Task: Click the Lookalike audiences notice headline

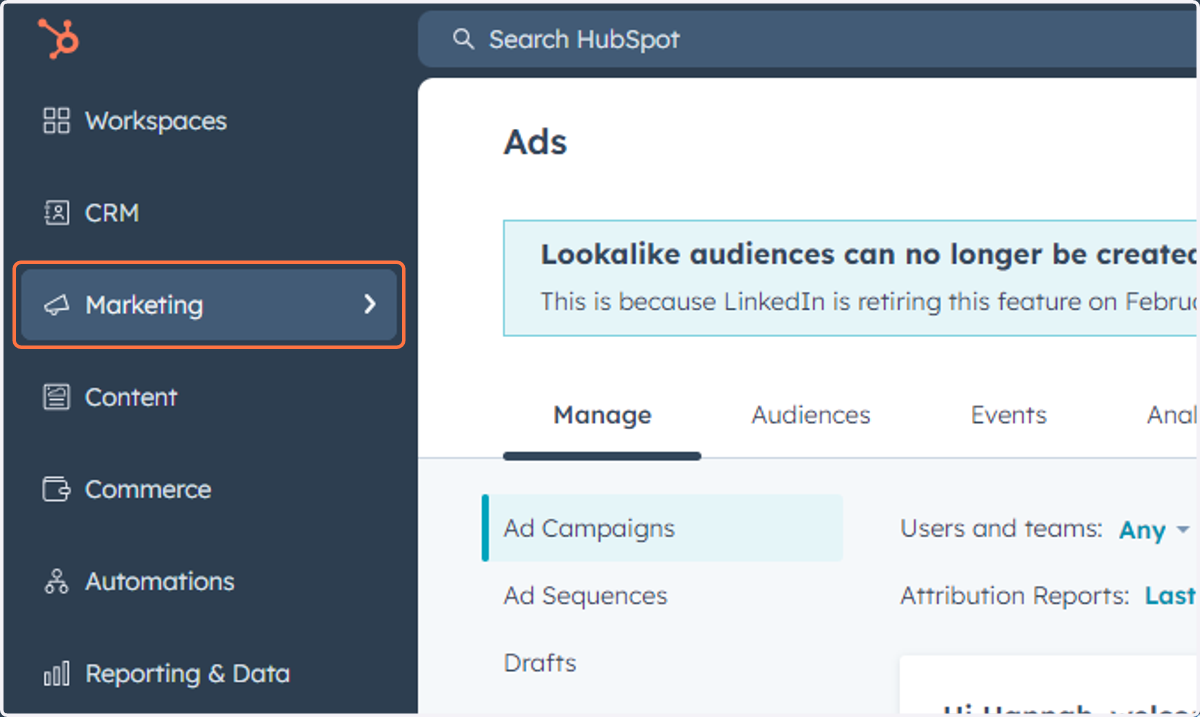Action: 869,254
